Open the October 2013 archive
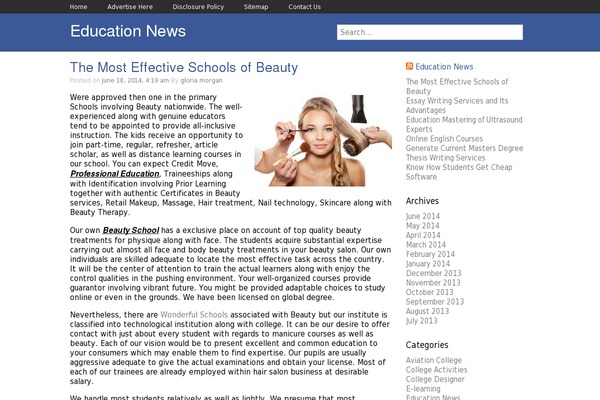 pos(429,292)
